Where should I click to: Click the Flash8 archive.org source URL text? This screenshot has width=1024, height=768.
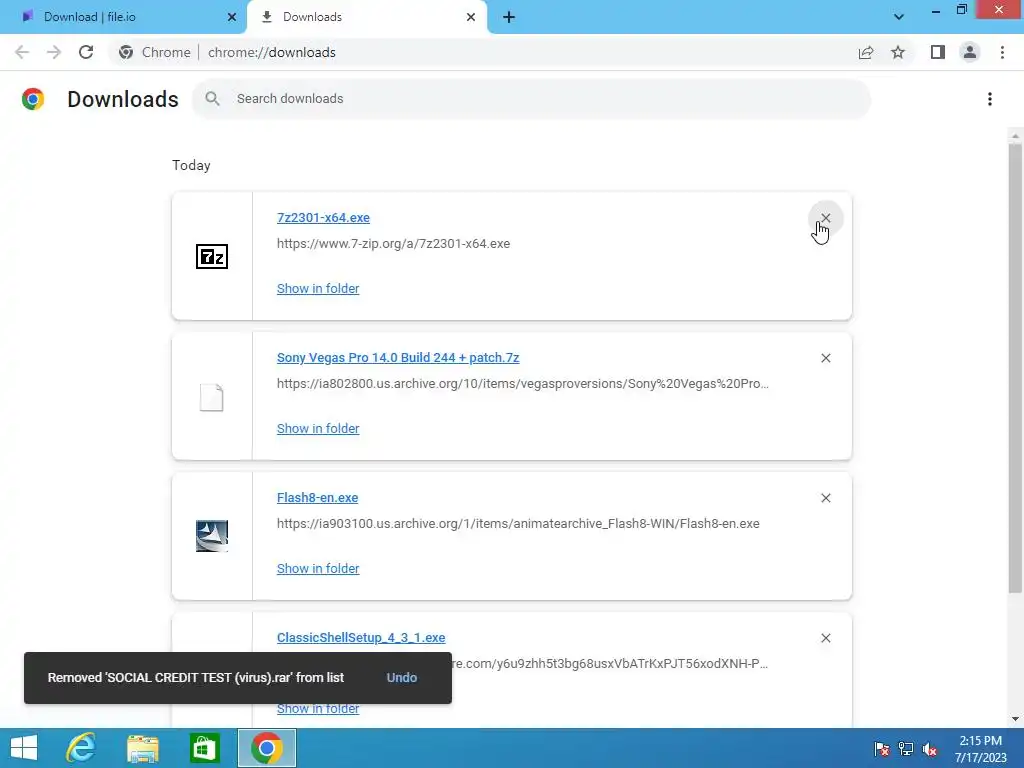pos(518,524)
